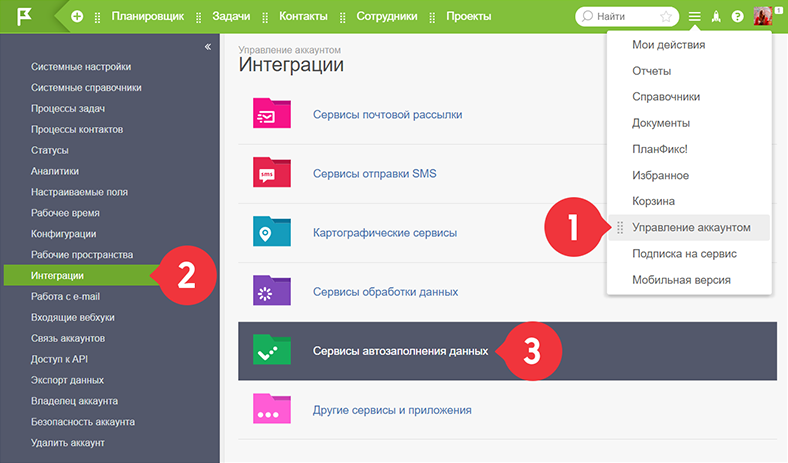Open Аналитики in sidebar
788x463 pixels.
pos(54,171)
